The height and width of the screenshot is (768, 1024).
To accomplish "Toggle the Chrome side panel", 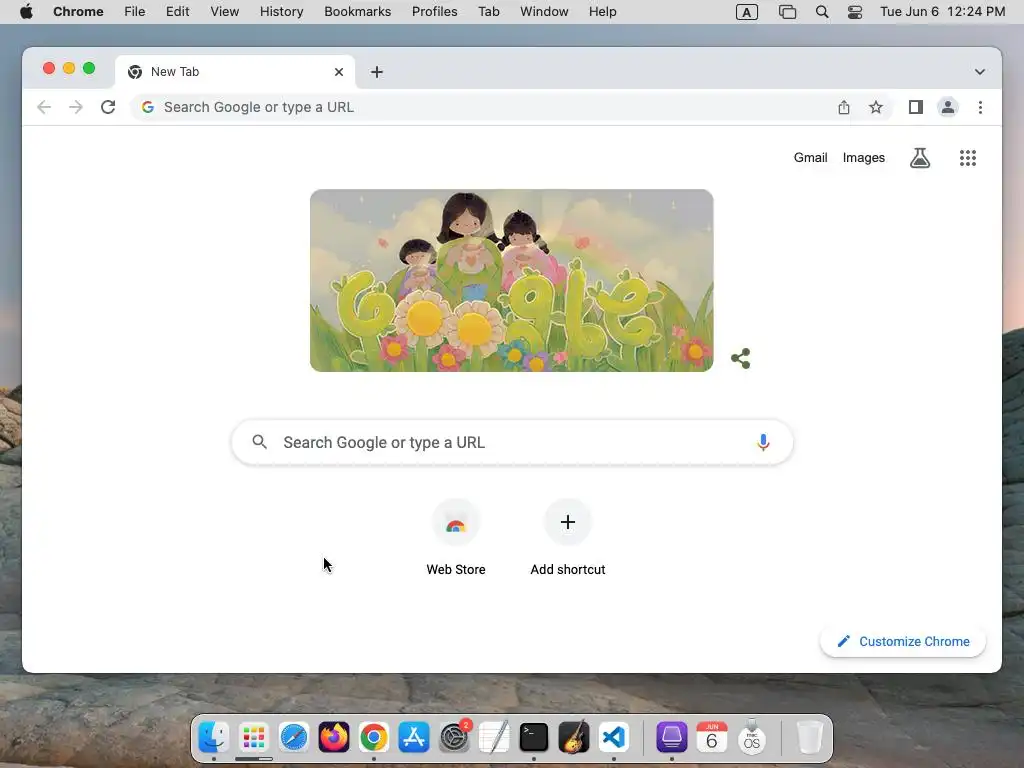I will point(916,107).
